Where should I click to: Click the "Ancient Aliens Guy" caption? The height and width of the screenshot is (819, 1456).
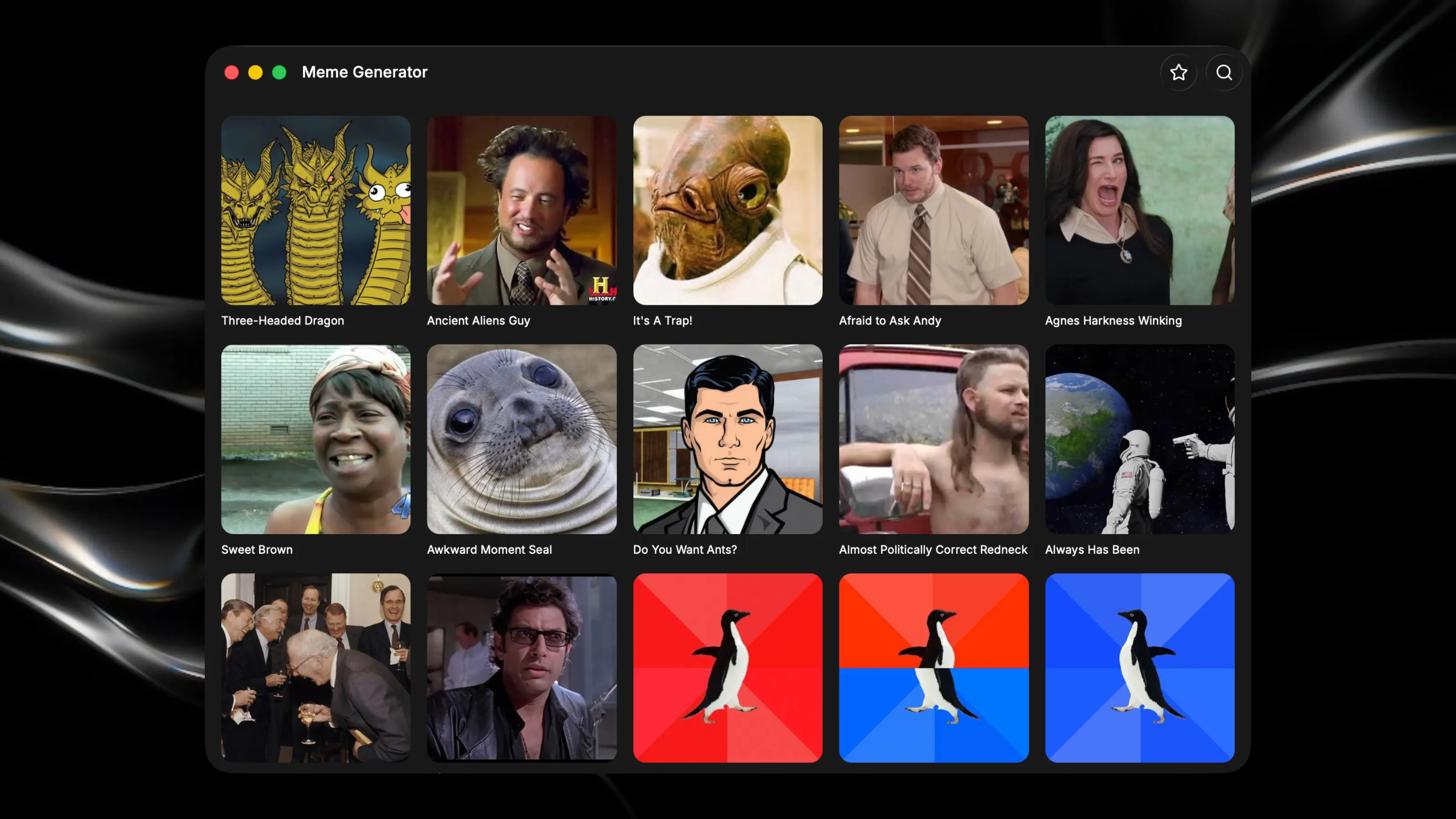point(479,320)
